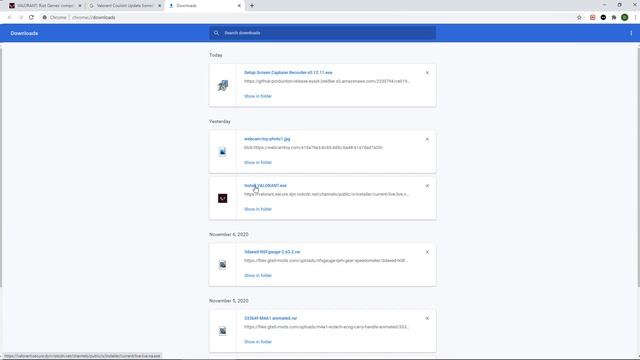Open the Extensions puzzle piece menu
The width and height of the screenshot is (640, 360).
(614, 18)
